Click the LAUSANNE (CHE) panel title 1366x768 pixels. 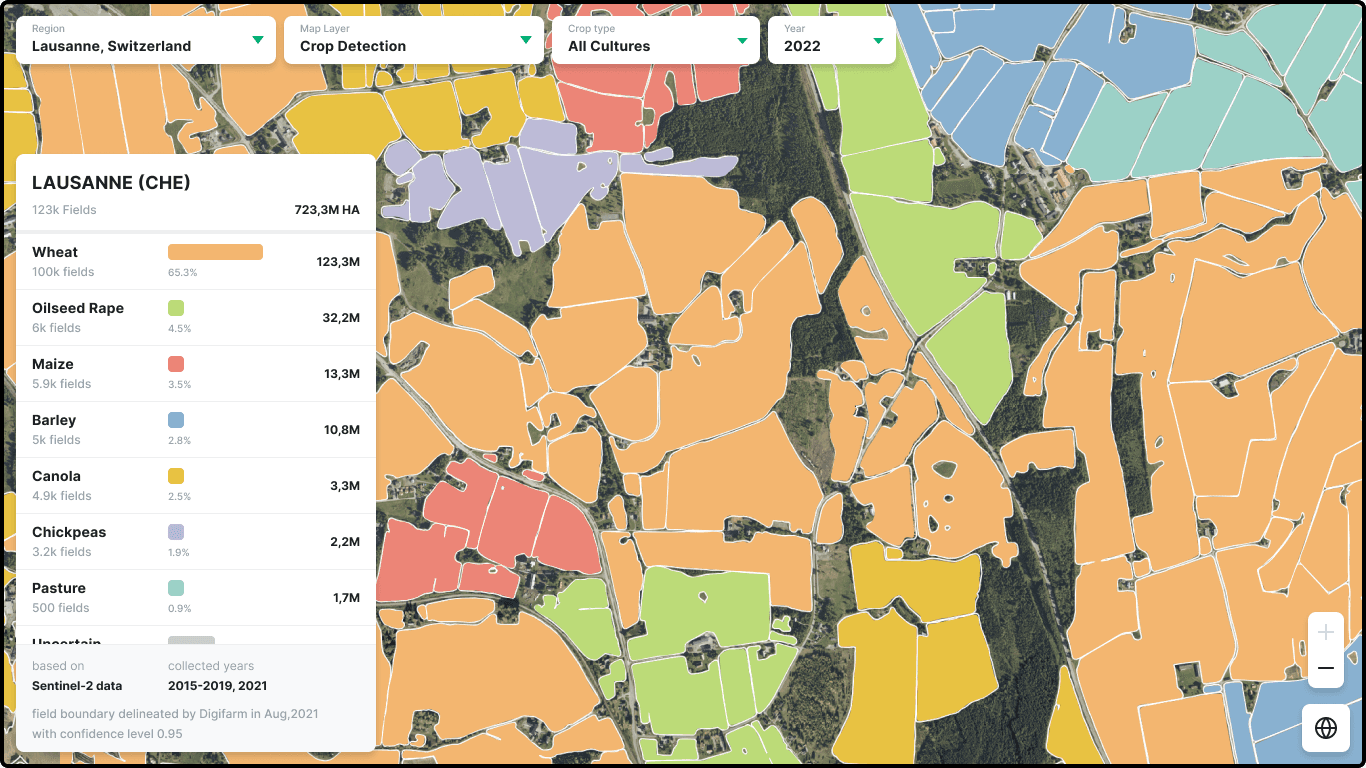click(x=111, y=183)
